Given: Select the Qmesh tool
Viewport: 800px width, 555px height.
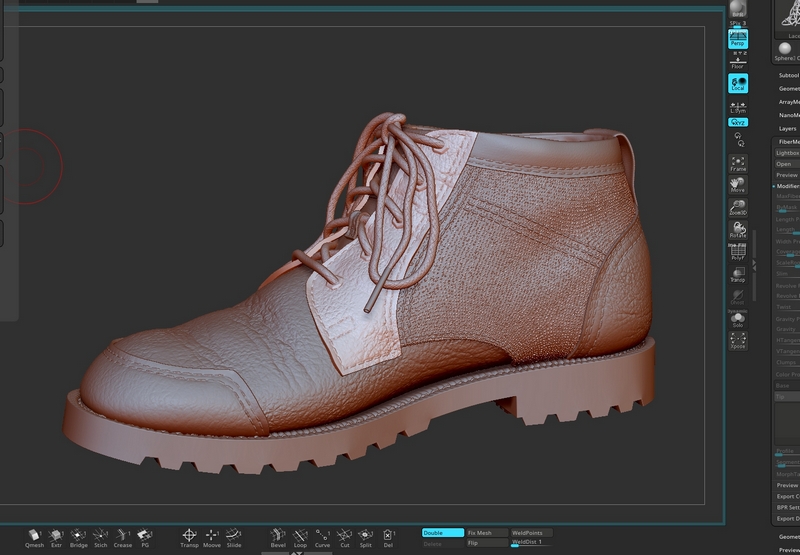Looking at the screenshot, I should (x=34, y=537).
